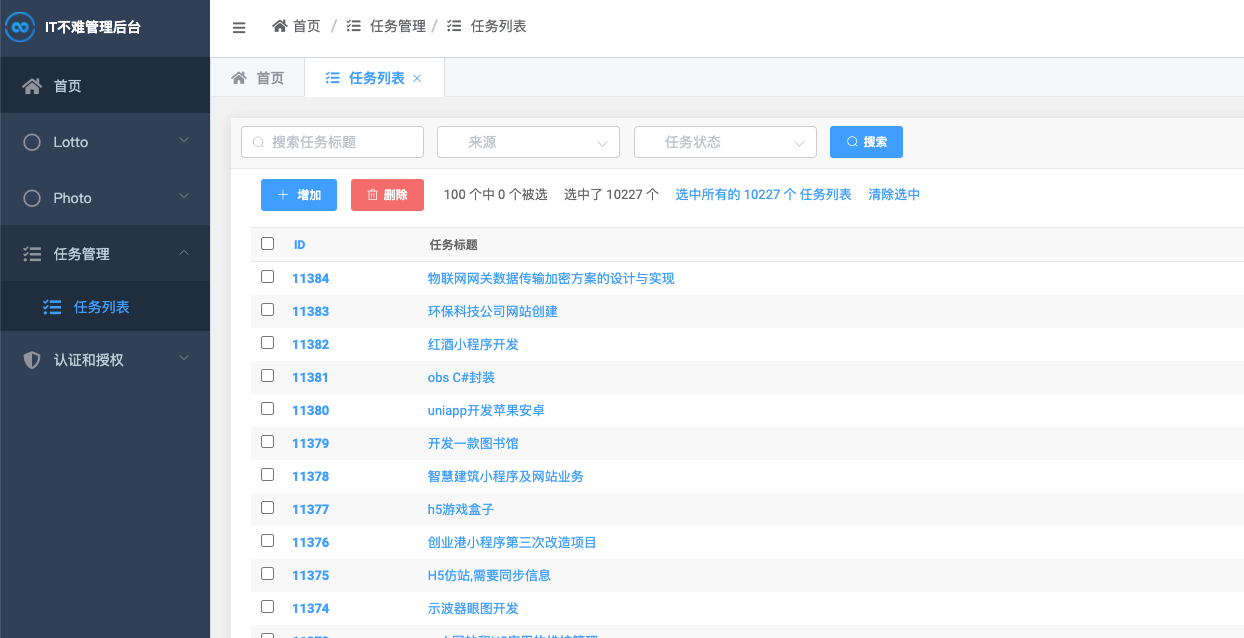The width and height of the screenshot is (1244, 638).
Task: Click the 清除选中 link
Action: click(894, 195)
